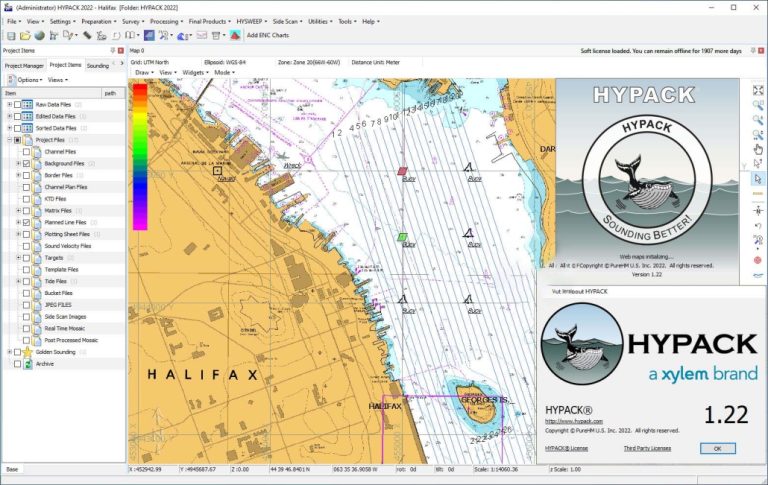Click the north arrow compass icon in sidebar
This screenshot has width=768, height=485.
(x=758, y=211)
